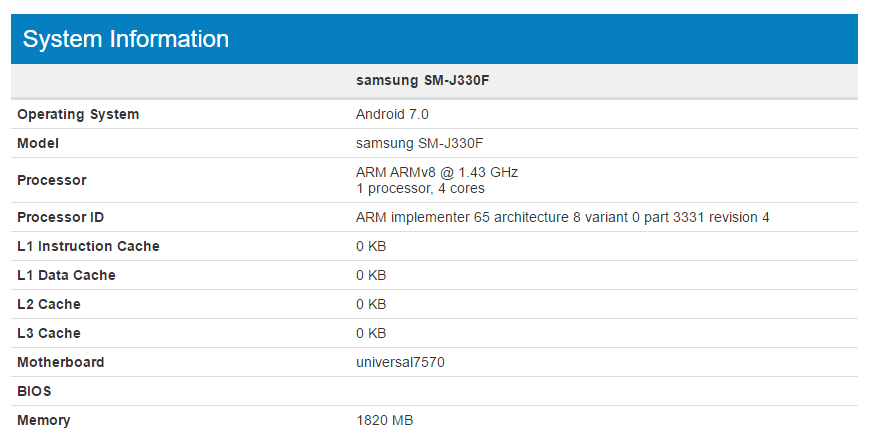Select the L1 Data Cache label
The width and height of the screenshot is (874, 439).
point(66,276)
